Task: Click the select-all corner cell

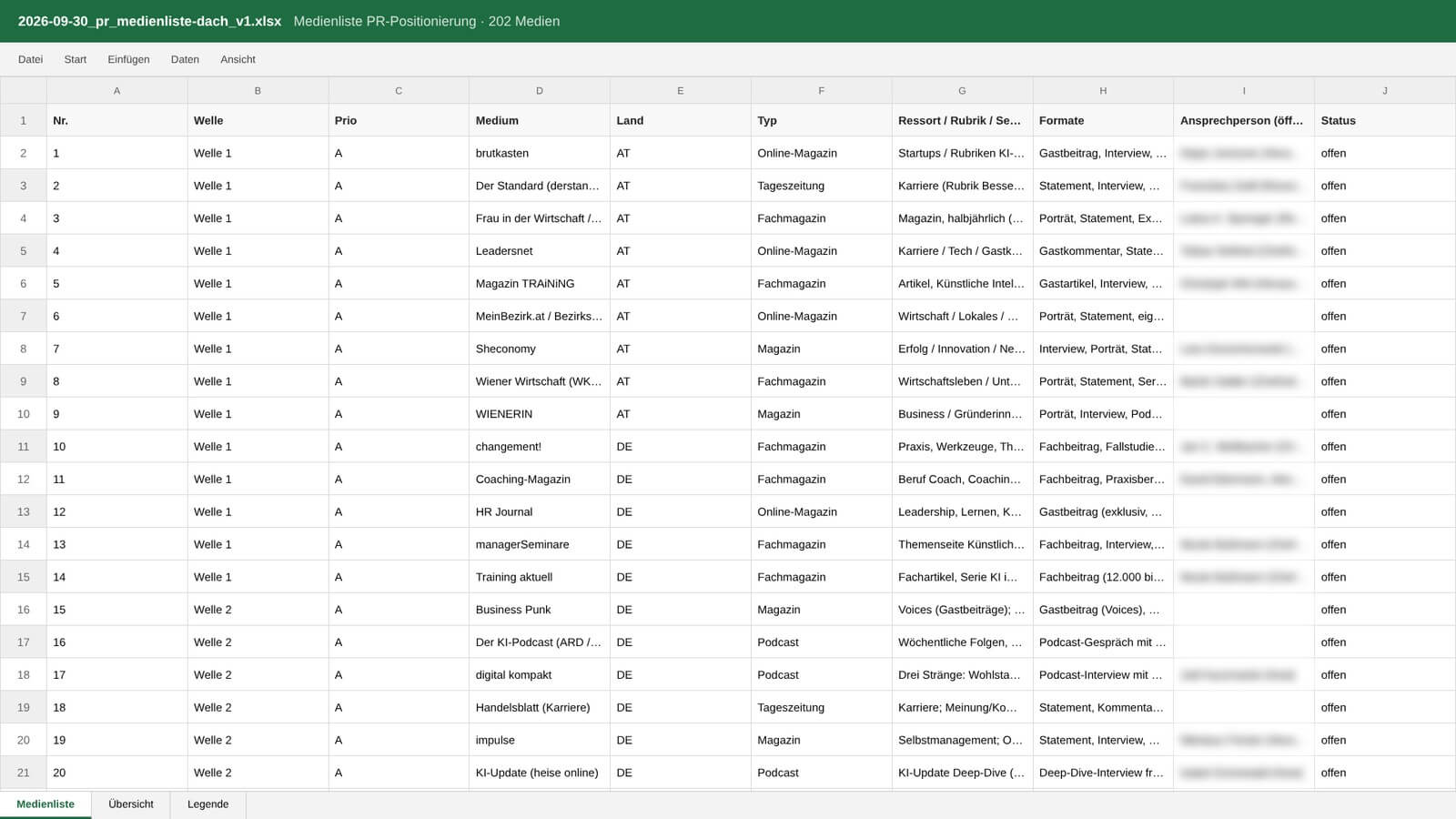Action: [x=24, y=91]
